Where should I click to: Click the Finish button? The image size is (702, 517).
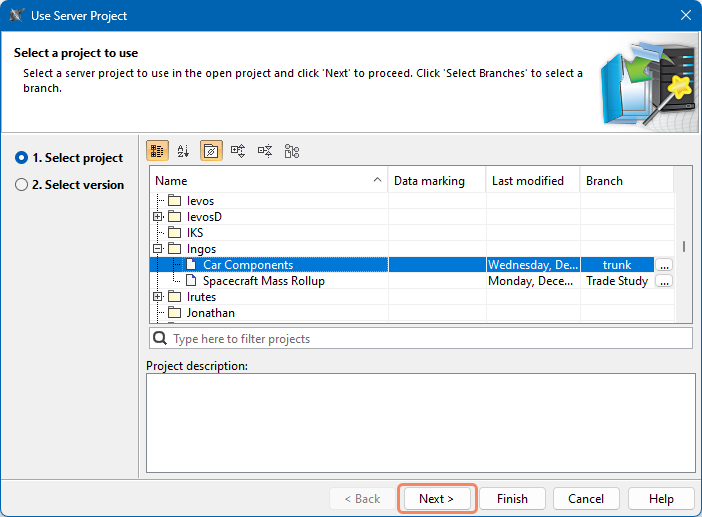click(x=512, y=499)
